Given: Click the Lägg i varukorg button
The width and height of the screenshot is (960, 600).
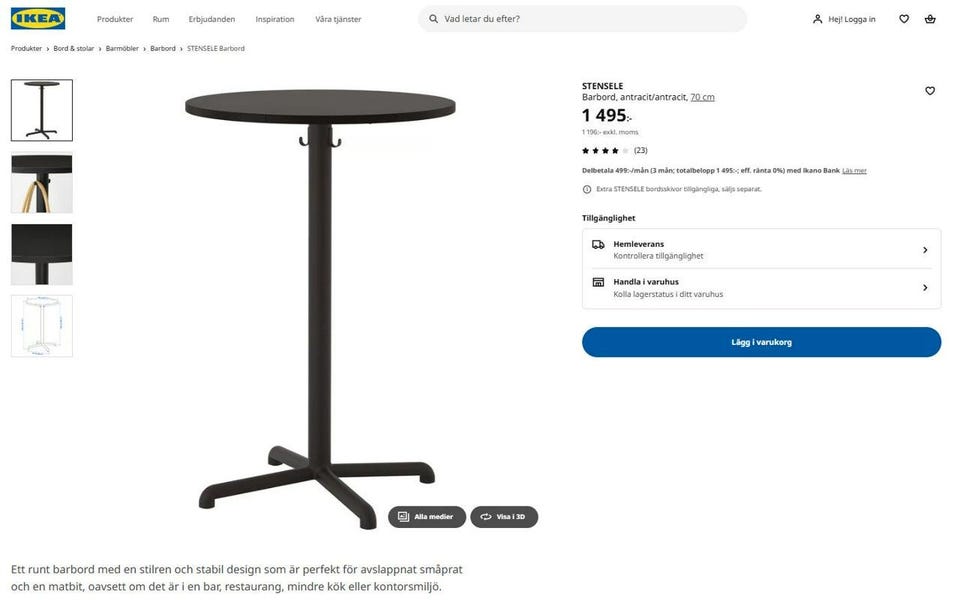Looking at the screenshot, I should [761, 342].
